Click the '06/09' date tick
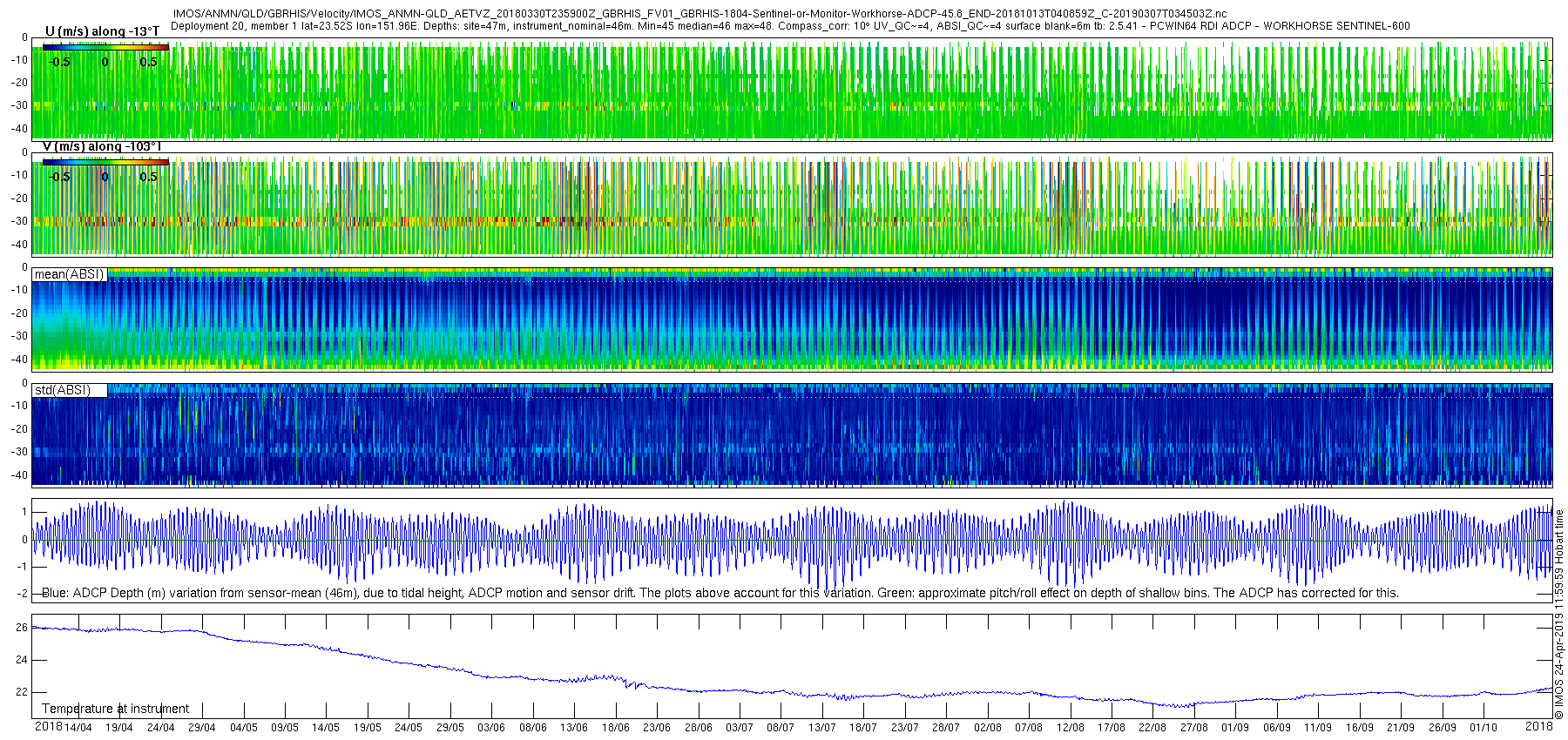The width and height of the screenshot is (1568, 740). coord(1277,728)
